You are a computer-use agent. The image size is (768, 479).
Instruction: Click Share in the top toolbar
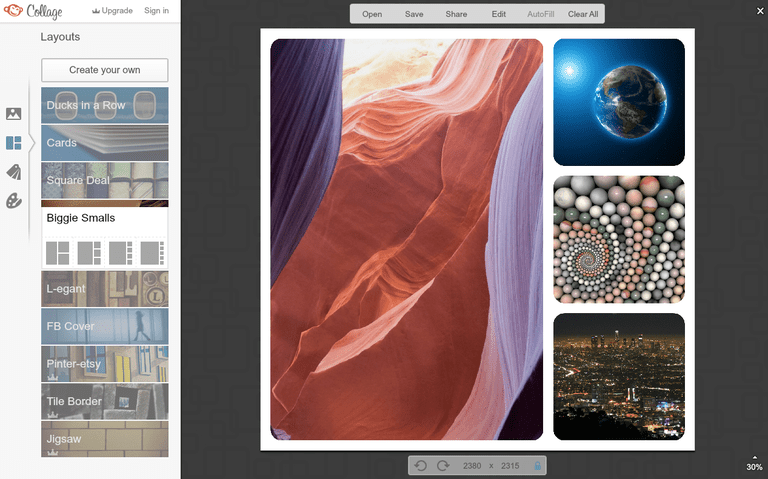coord(456,14)
